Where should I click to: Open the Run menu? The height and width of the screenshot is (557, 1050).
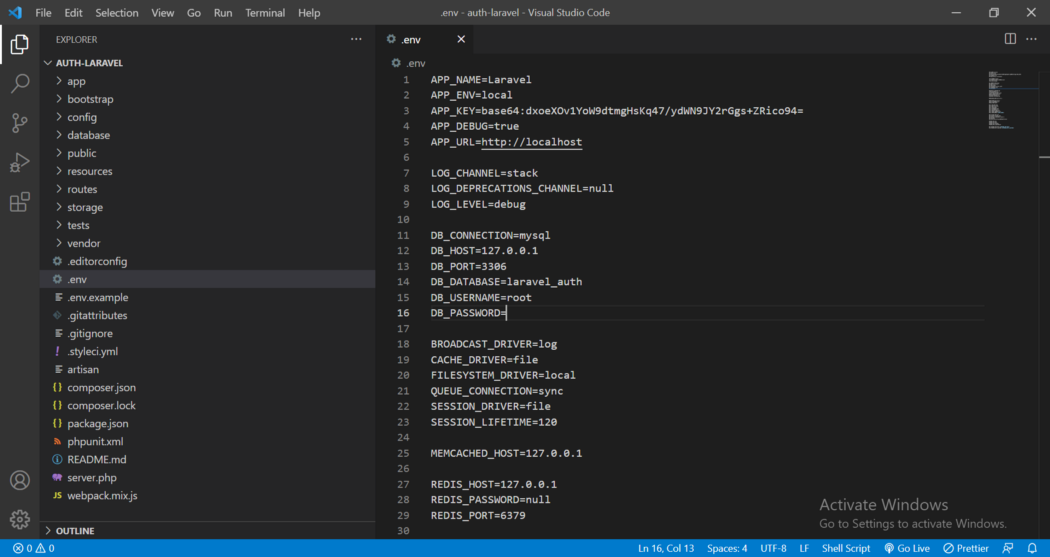[223, 13]
